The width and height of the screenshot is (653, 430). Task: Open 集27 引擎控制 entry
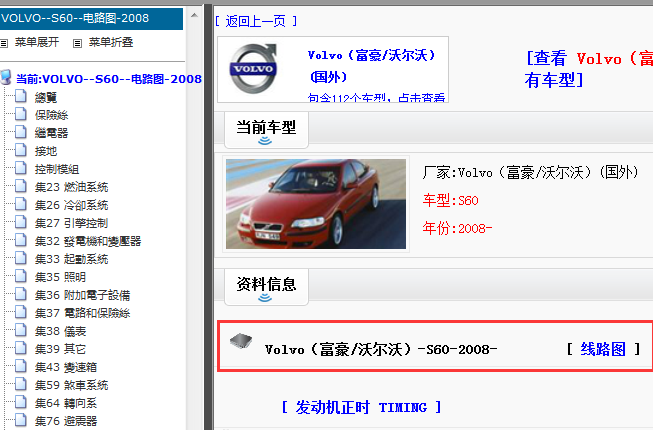click(x=72, y=223)
